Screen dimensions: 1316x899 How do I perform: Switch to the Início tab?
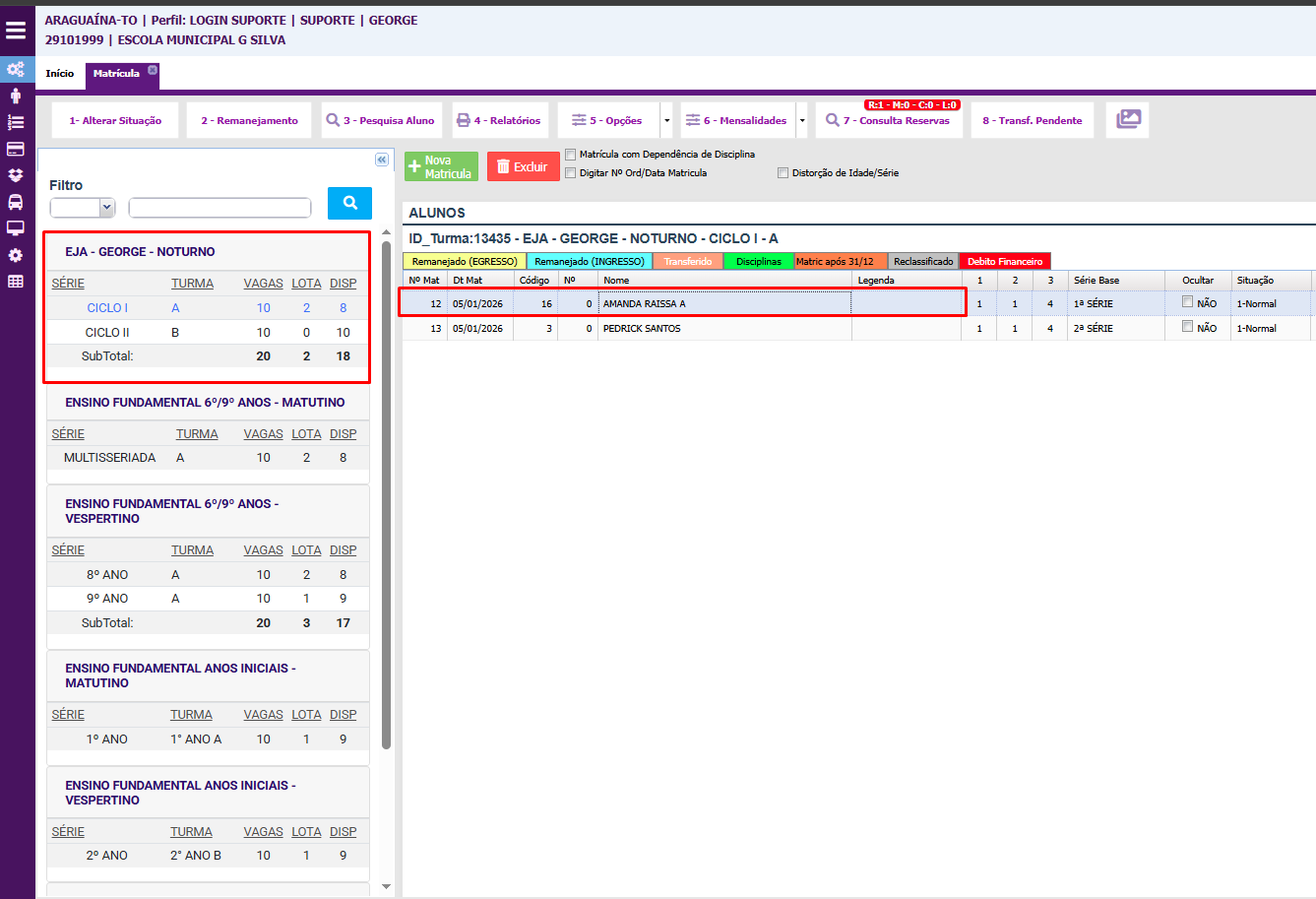tap(60, 74)
